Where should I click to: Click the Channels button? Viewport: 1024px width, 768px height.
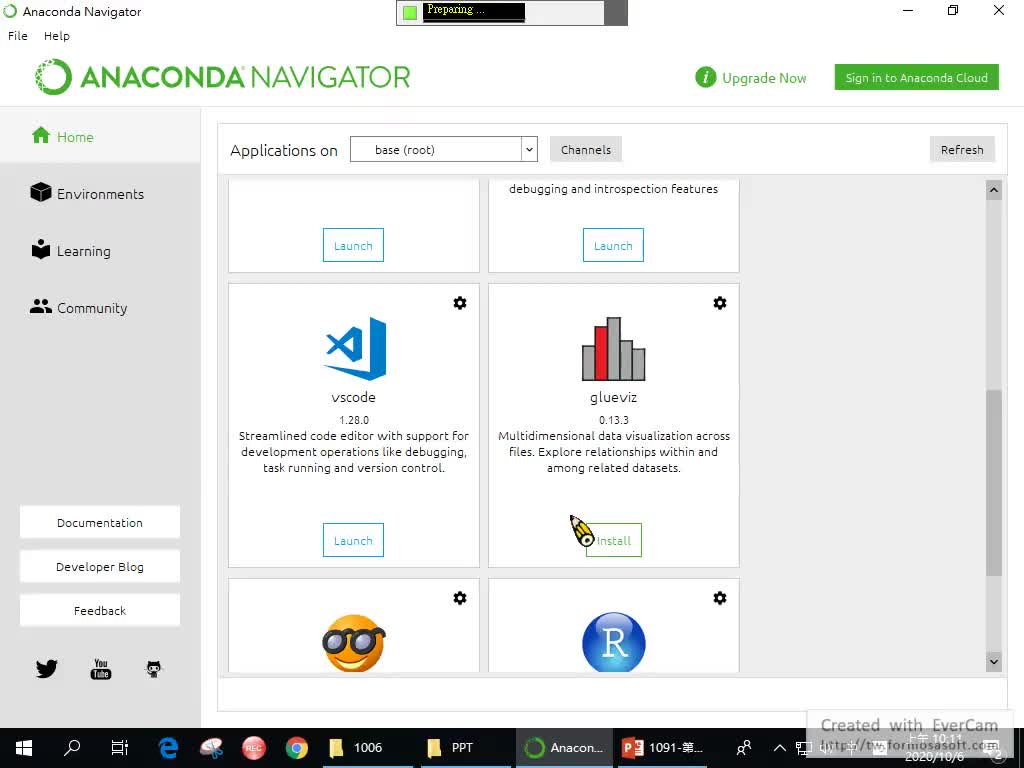[586, 150]
